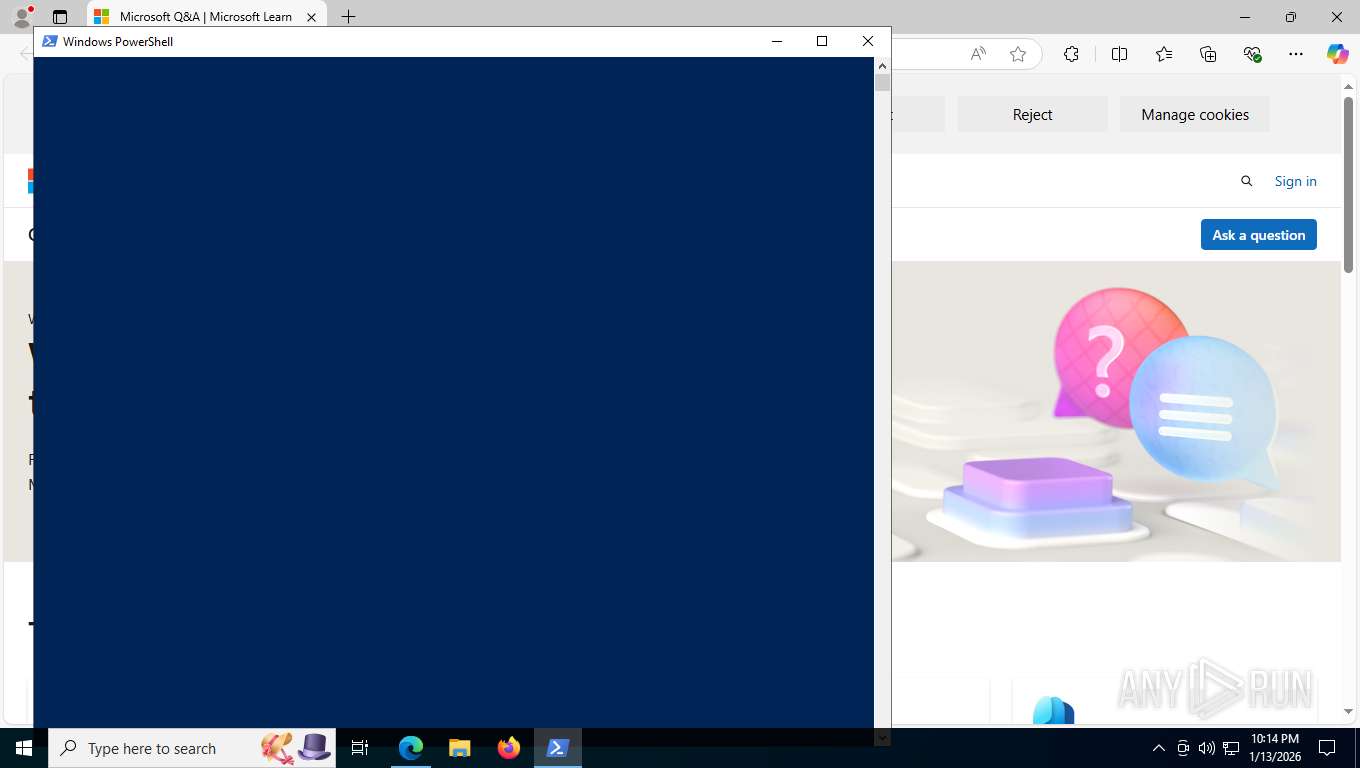Close the Microsoft Q&A tab
1360x768 pixels.
tap(312, 17)
